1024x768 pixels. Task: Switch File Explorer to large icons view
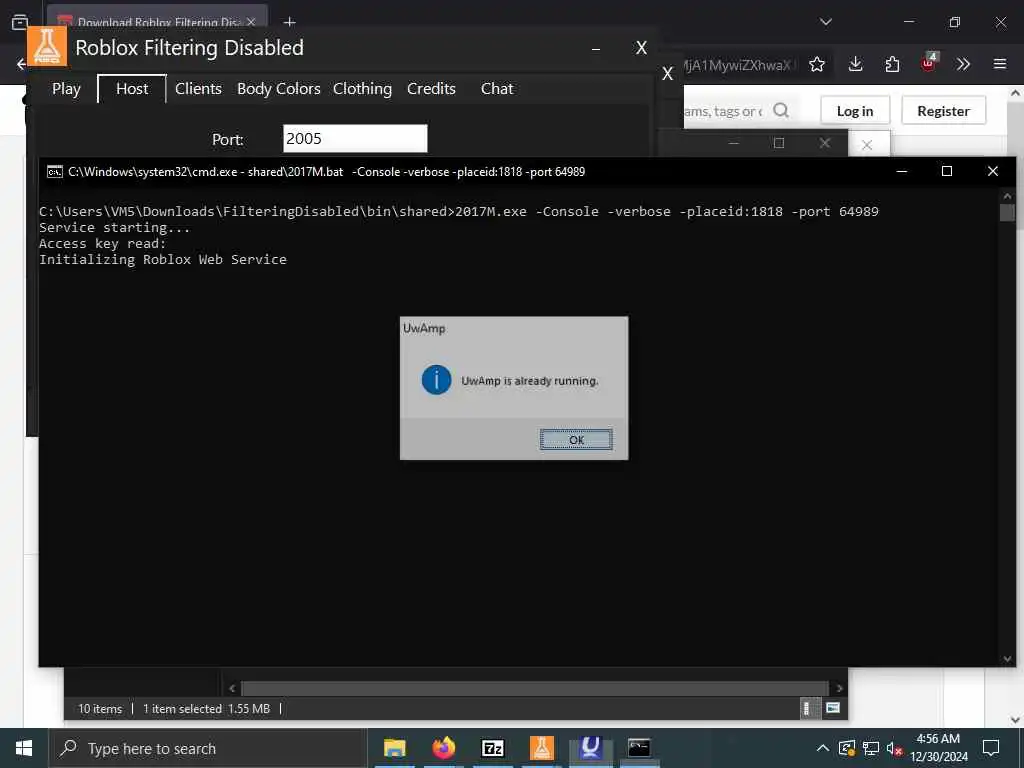(833, 709)
